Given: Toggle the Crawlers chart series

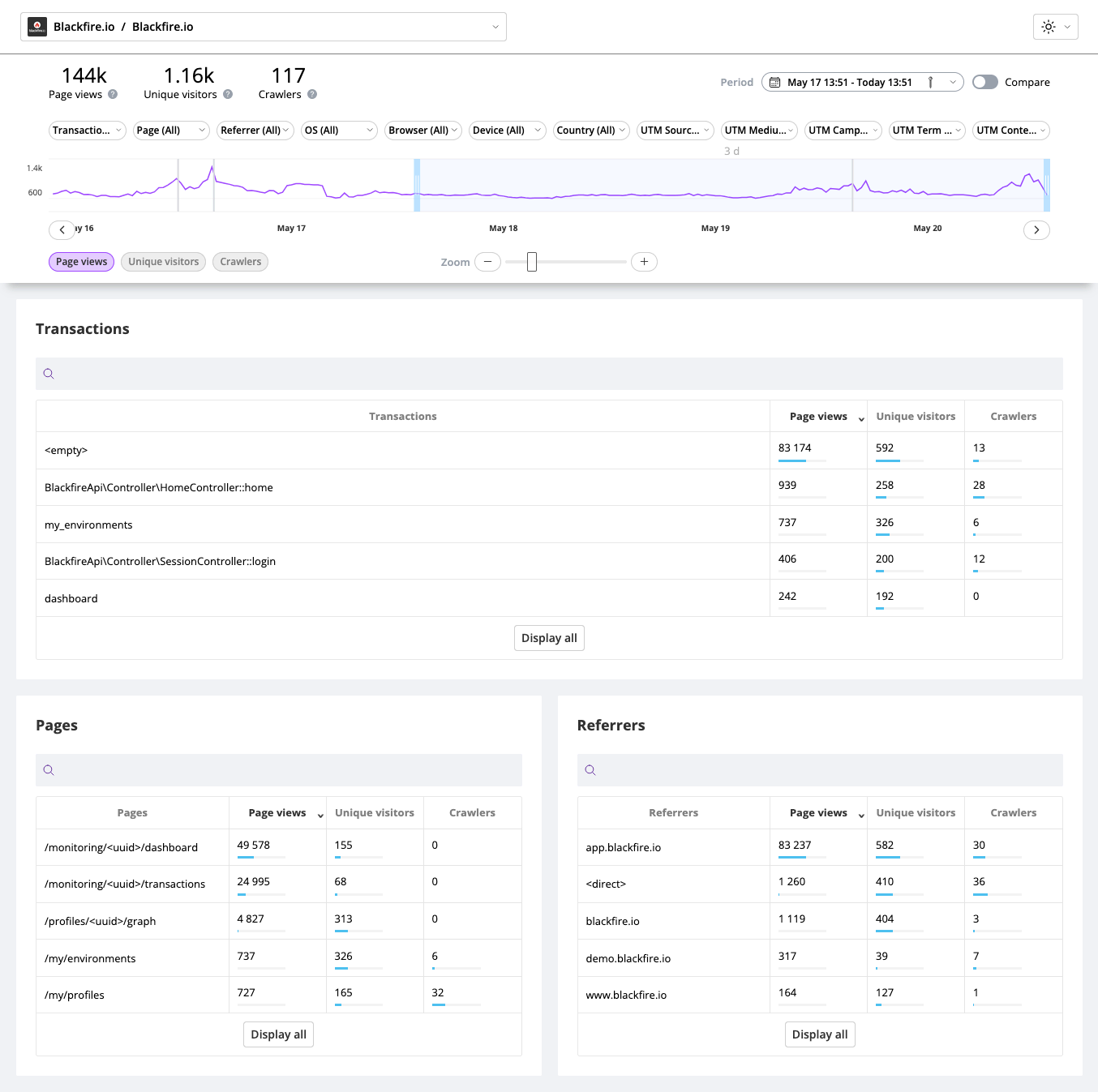Looking at the screenshot, I should coord(240,262).
